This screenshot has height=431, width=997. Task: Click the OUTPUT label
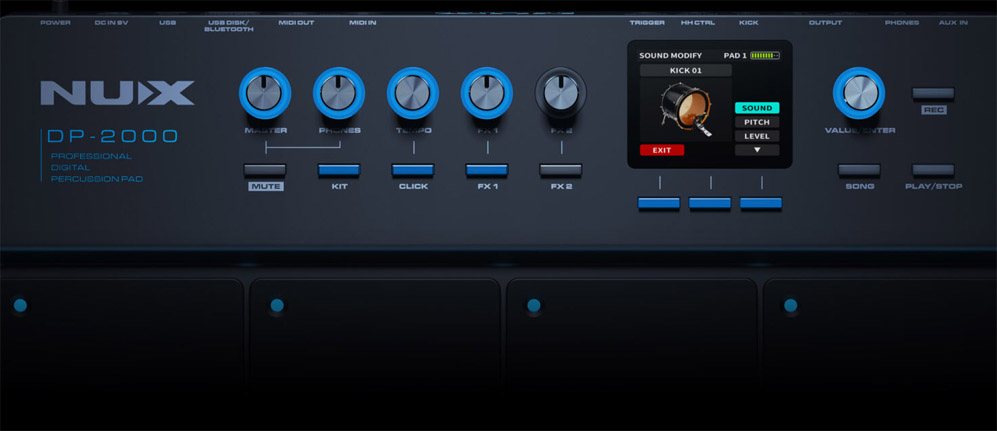coord(825,23)
